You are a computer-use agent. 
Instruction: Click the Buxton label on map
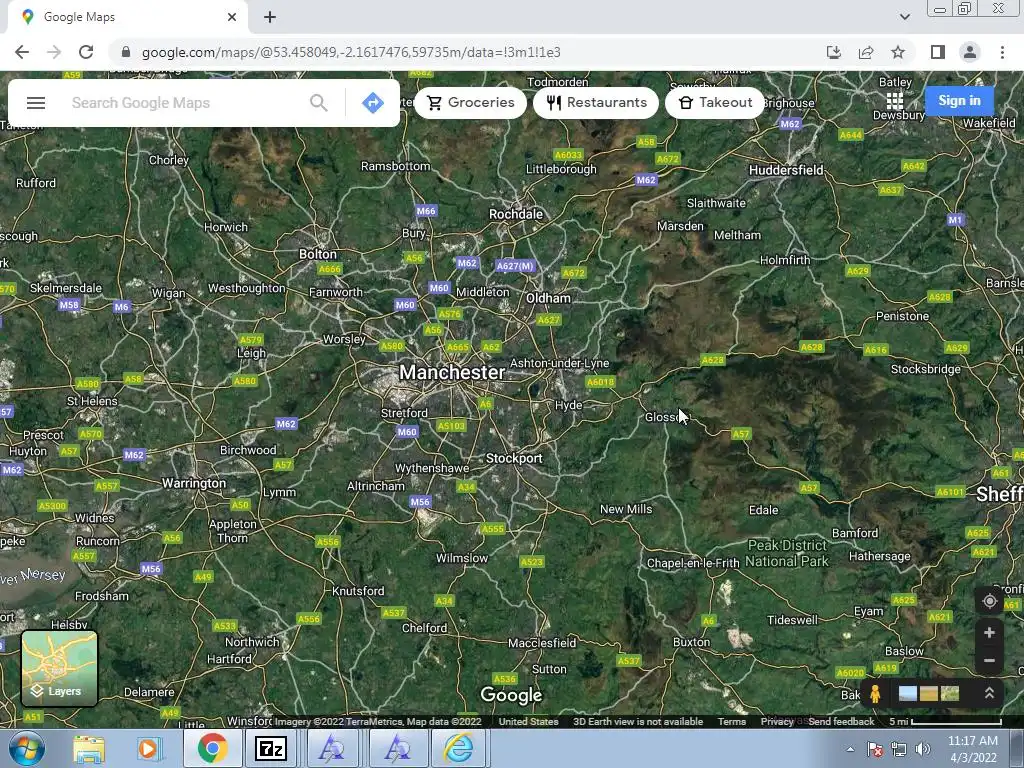pos(692,642)
